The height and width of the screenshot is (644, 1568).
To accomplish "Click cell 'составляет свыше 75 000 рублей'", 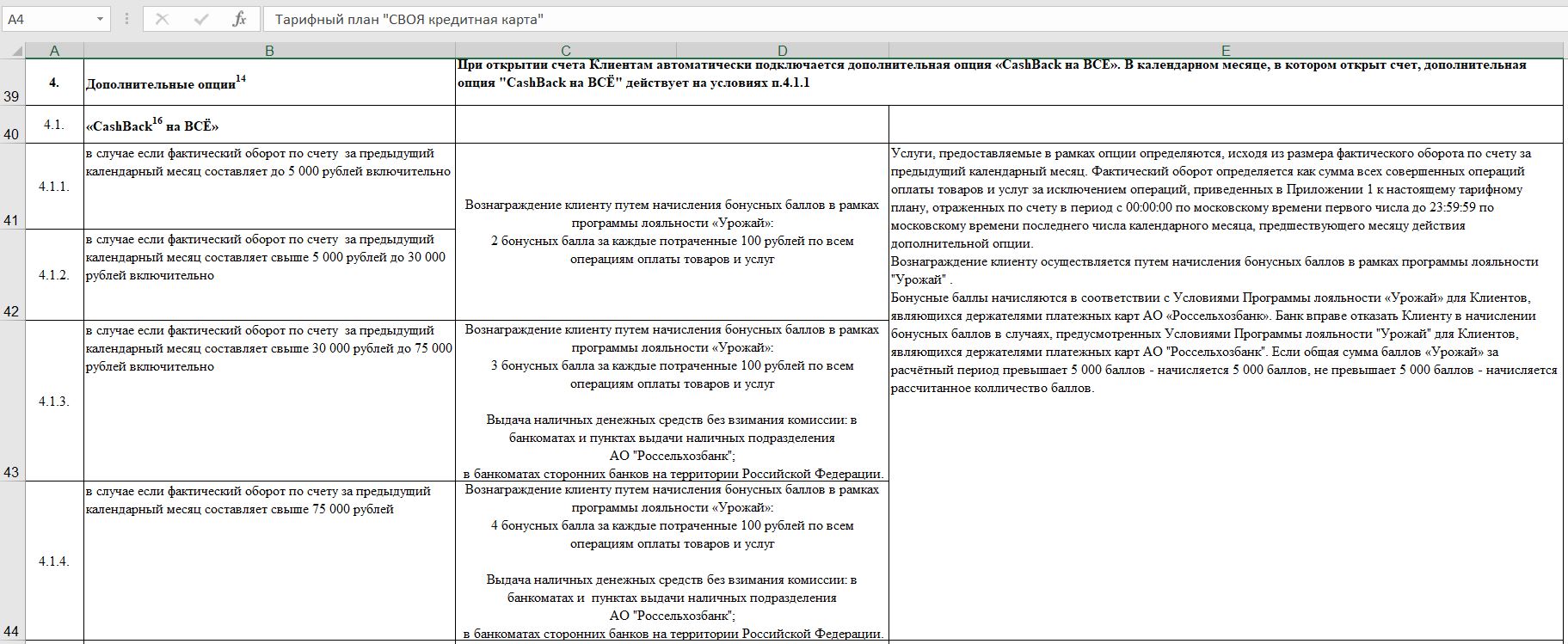I will pyautogui.click(x=269, y=561).
